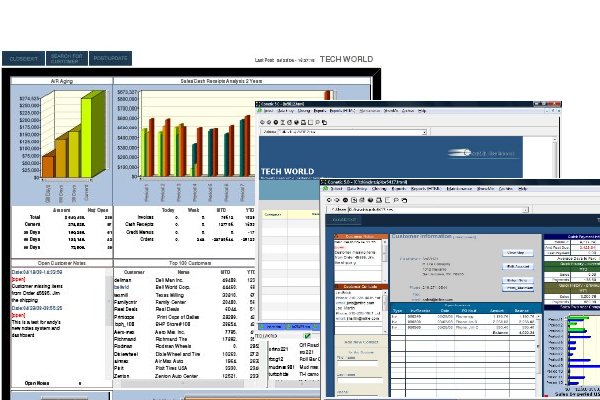The height and width of the screenshot is (400, 600).
Task: Click the back arrow icon in front Conetic window toolbar
Action: pos(329,200)
